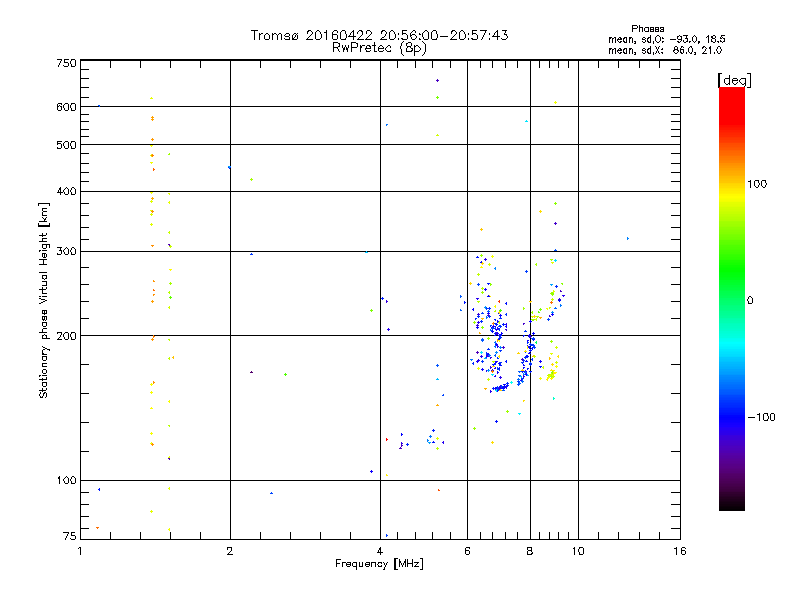This screenshot has height=600, width=800.
Task: Click the y-axis tick label '600'
Action: pyautogui.click(x=66, y=107)
